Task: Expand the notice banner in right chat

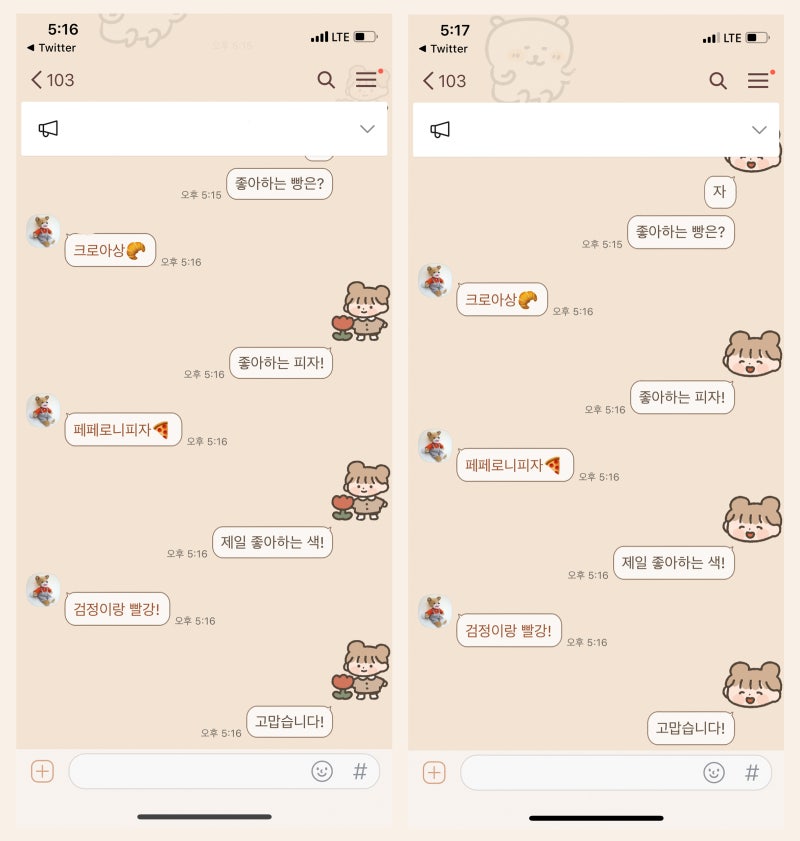Action: click(759, 130)
